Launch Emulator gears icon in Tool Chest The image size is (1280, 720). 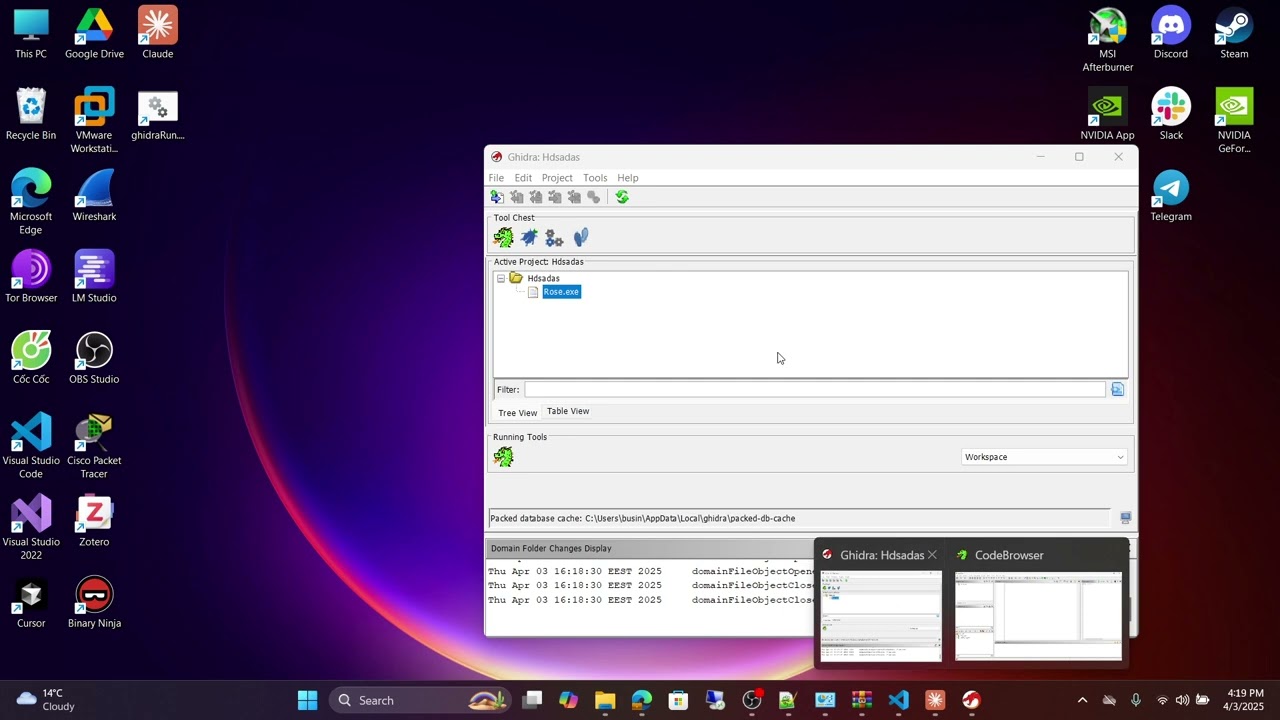click(x=555, y=238)
